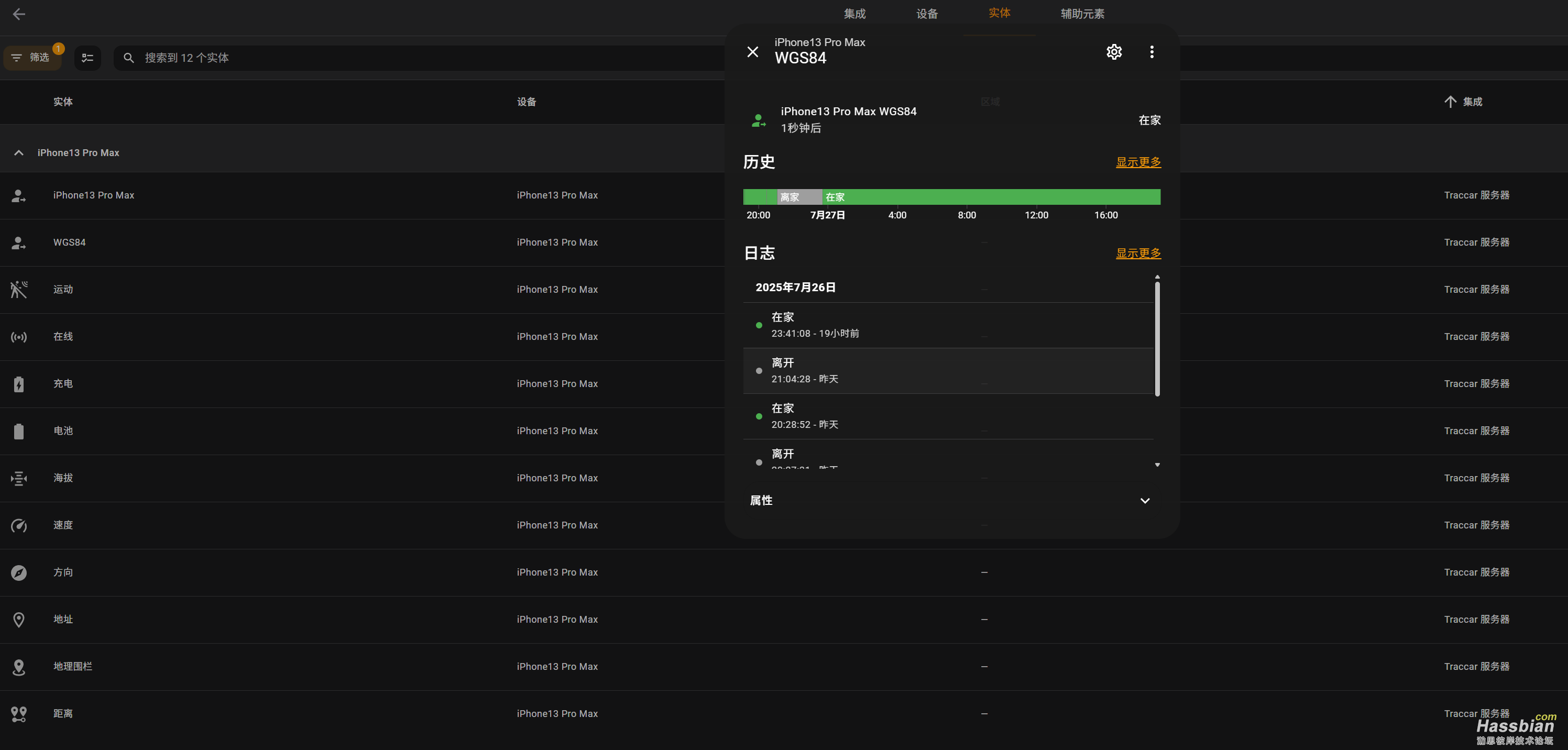Open the 筛选 filter button

pyautogui.click(x=32, y=57)
